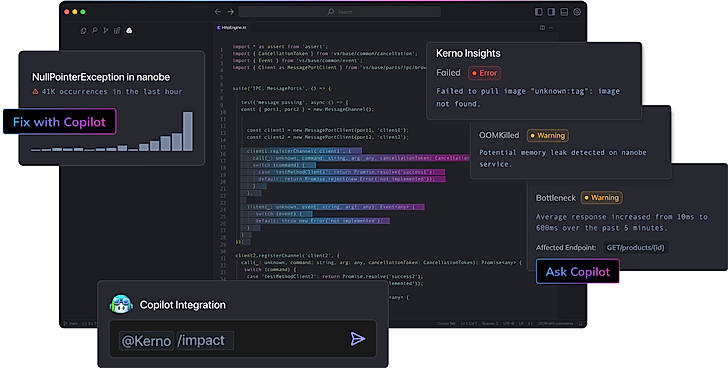The width and height of the screenshot is (728, 368).
Task: Click the '41K occurrences in the last hour' text
Action: [112, 92]
